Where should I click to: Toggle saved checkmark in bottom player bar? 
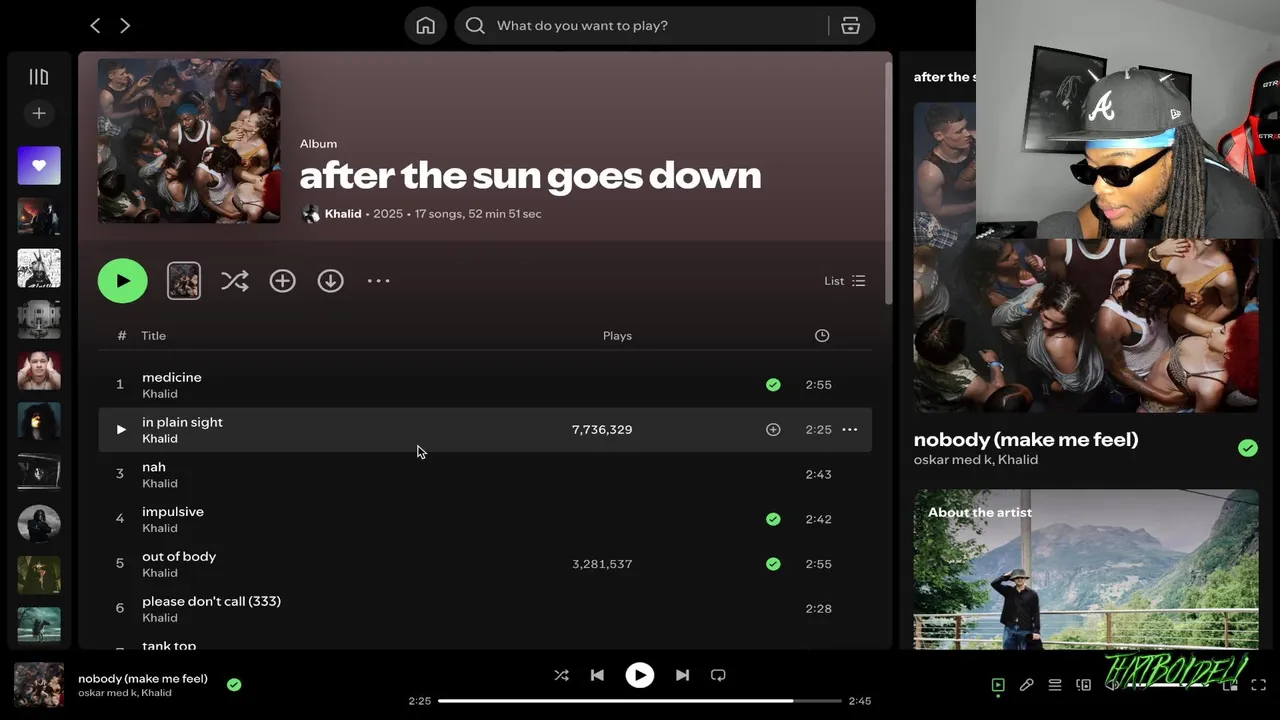pyautogui.click(x=234, y=685)
